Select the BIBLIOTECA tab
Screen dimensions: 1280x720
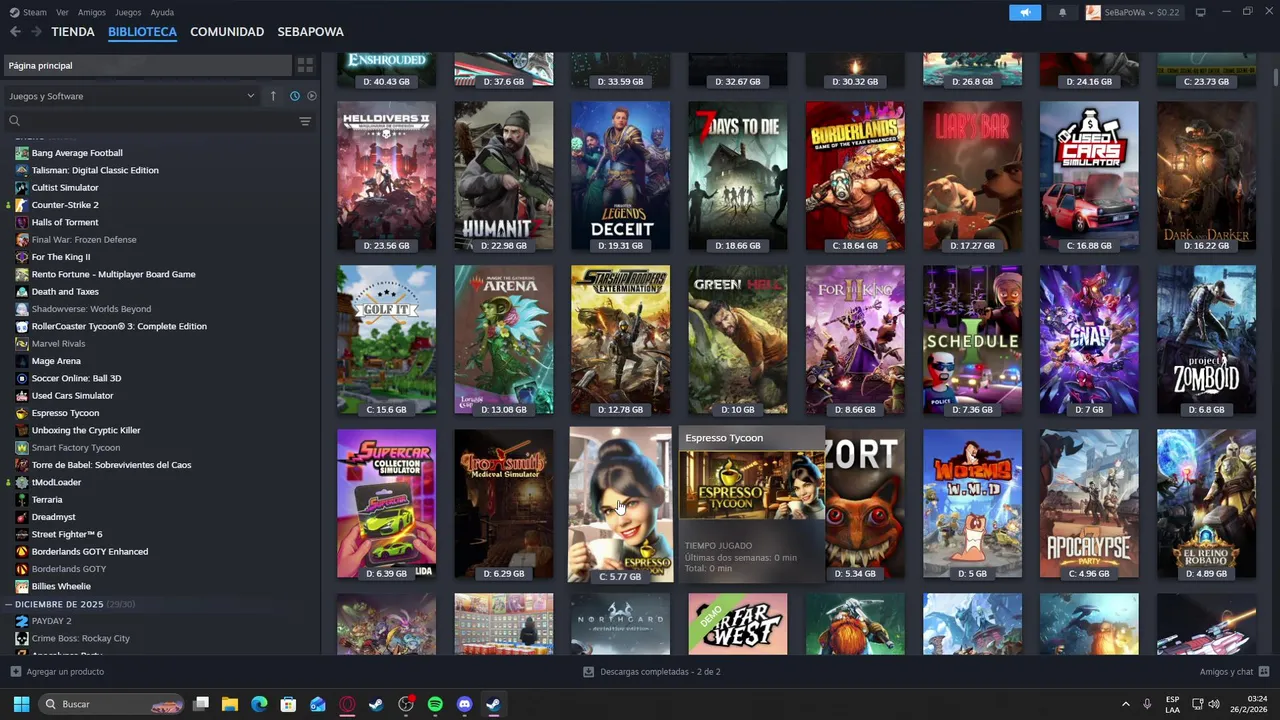[x=142, y=32]
